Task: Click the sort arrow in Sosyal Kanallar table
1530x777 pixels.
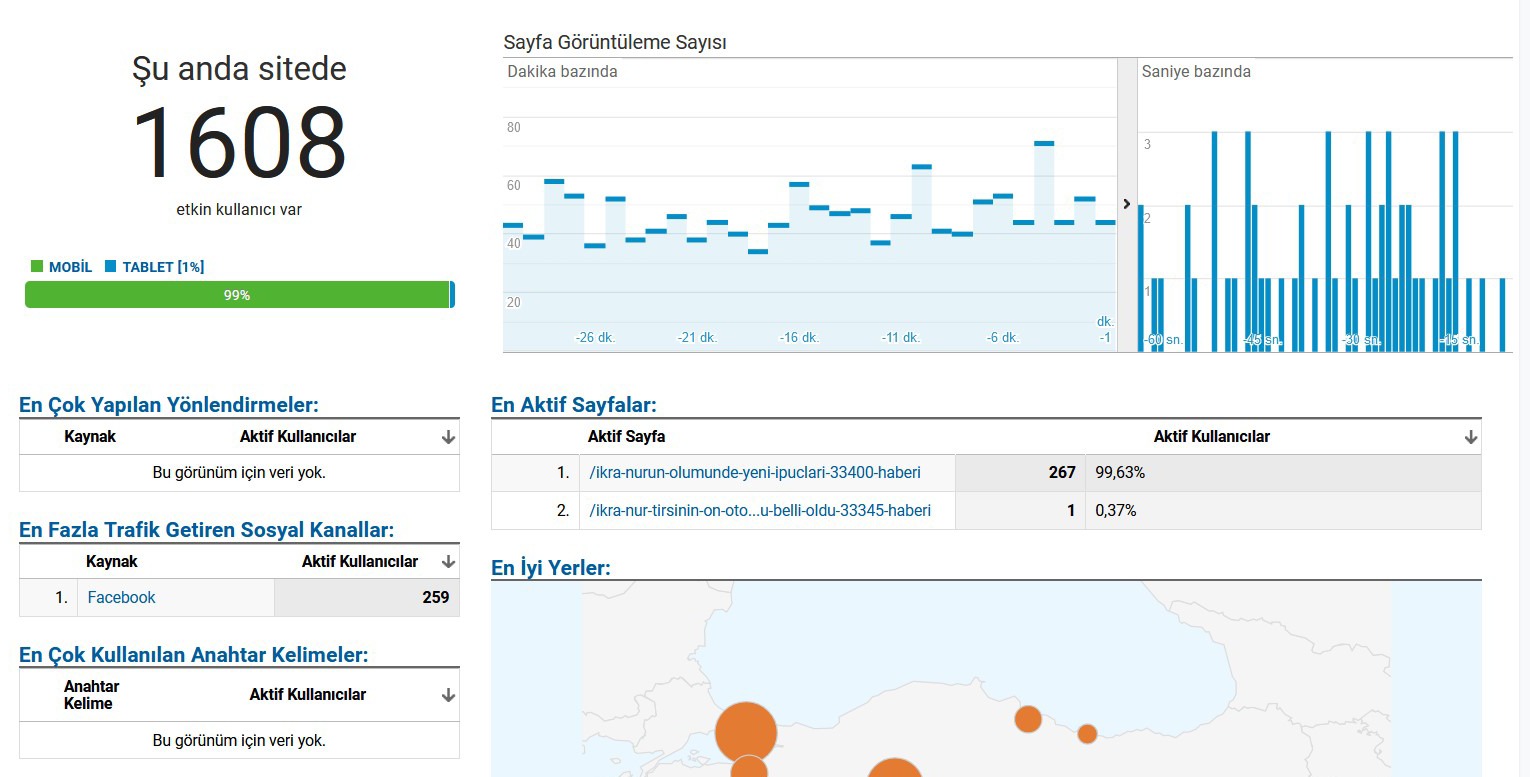Action: (448, 562)
